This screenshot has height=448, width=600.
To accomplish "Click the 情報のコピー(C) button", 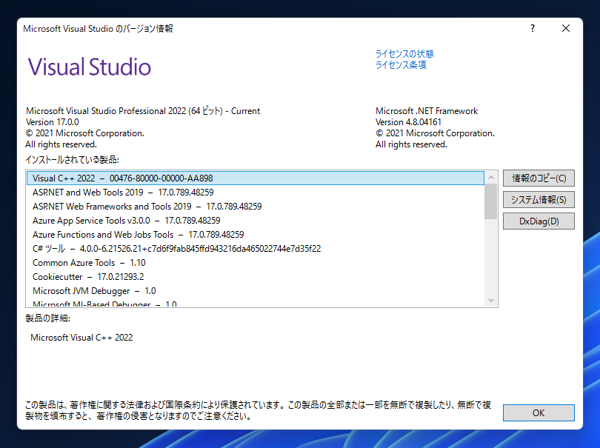I will (x=539, y=178).
